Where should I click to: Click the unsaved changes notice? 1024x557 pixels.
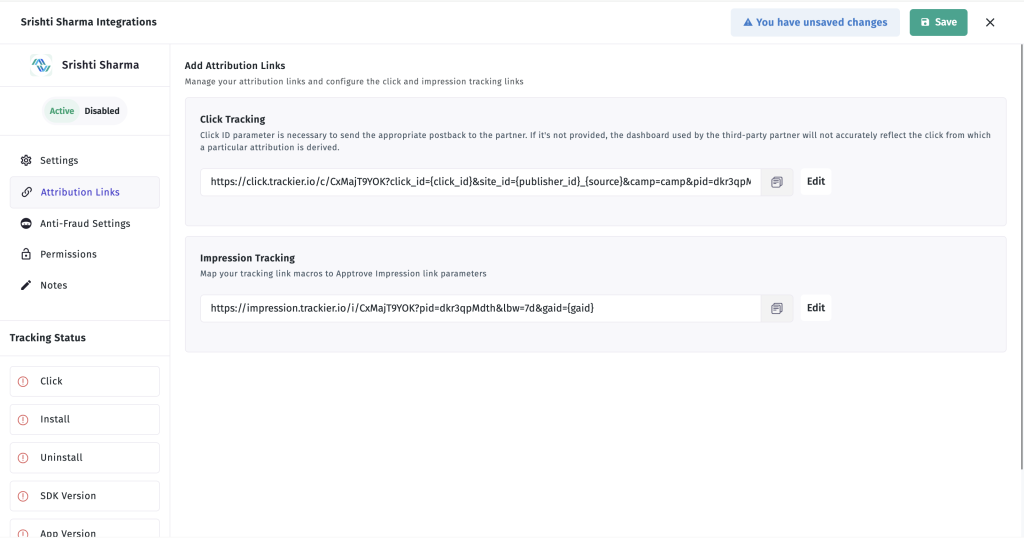(x=815, y=22)
